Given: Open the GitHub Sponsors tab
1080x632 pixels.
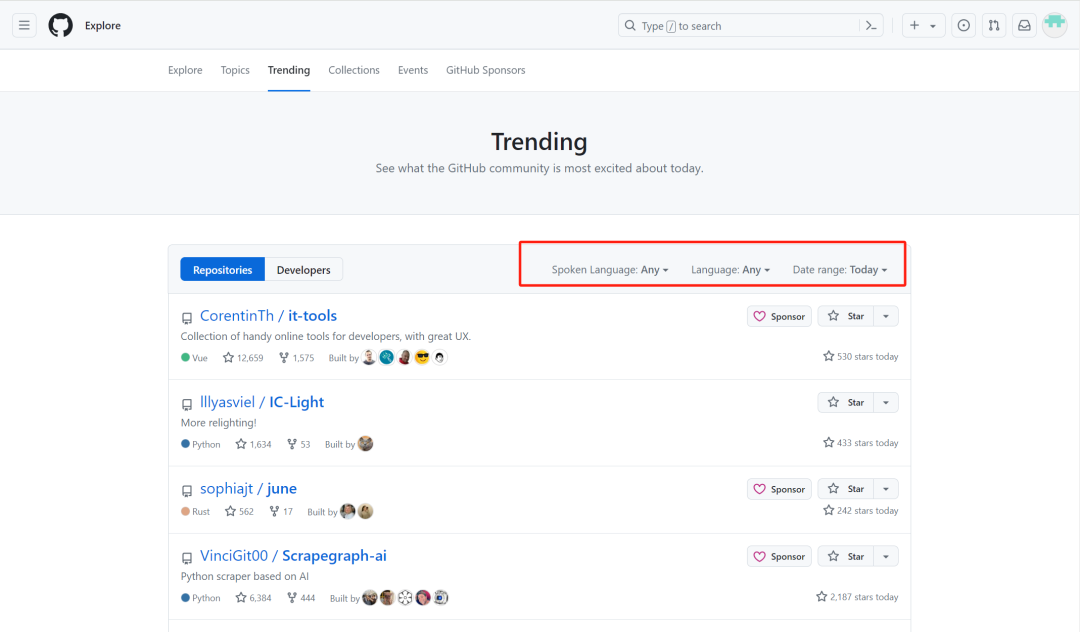Looking at the screenshot, I should pyautogui.click(x=486, y=70).
